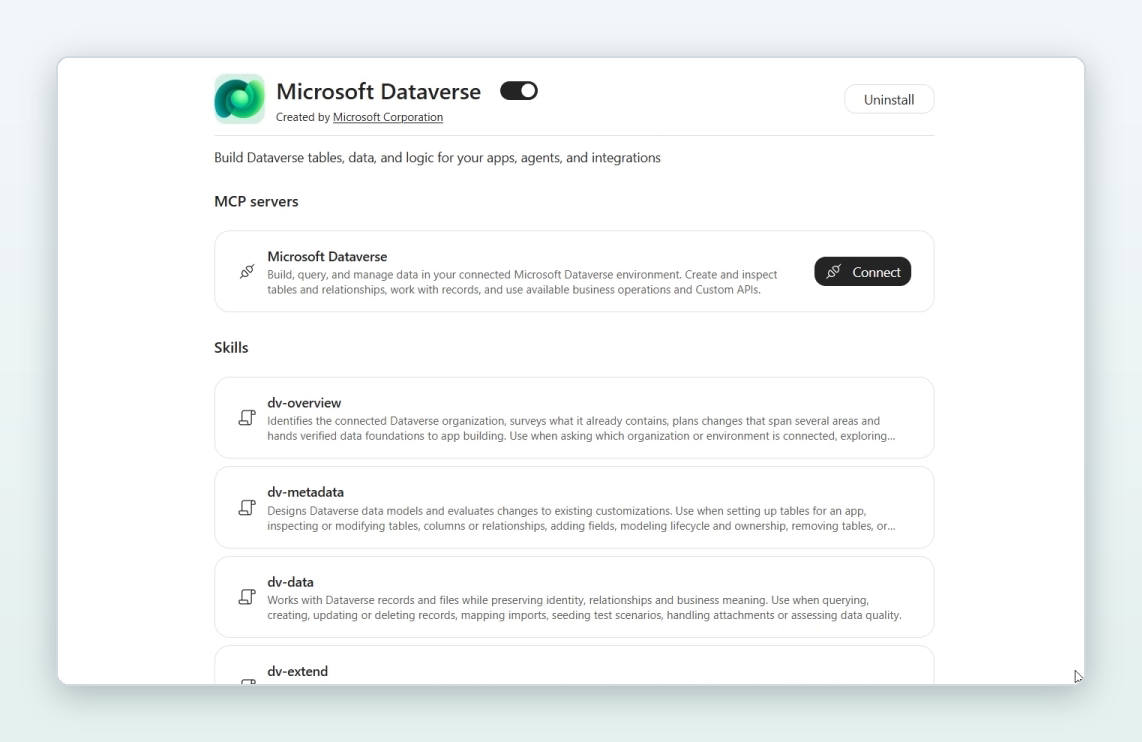Click the scroll icon next to dv-data

pyautogui.click(x=247, y=597)
